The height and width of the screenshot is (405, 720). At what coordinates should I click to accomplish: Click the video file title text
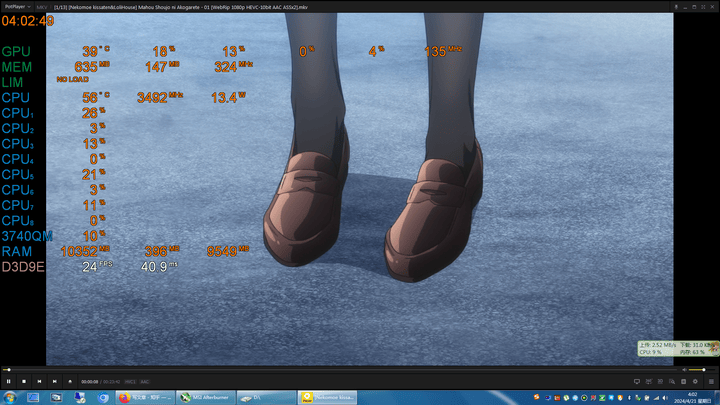pyautogui.click(x=181, y=7)
